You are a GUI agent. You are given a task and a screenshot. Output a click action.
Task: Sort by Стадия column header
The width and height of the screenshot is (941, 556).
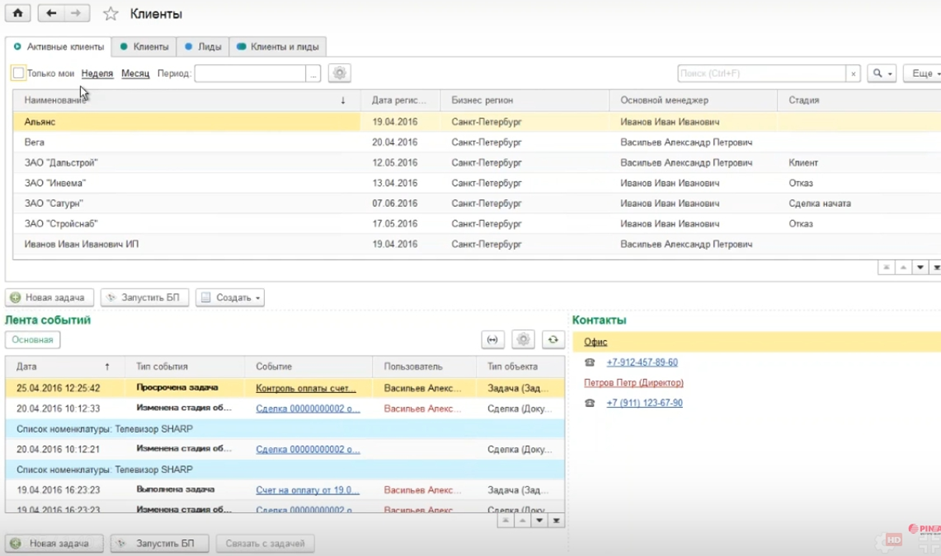pyautogui.click(x=859, y=100)
